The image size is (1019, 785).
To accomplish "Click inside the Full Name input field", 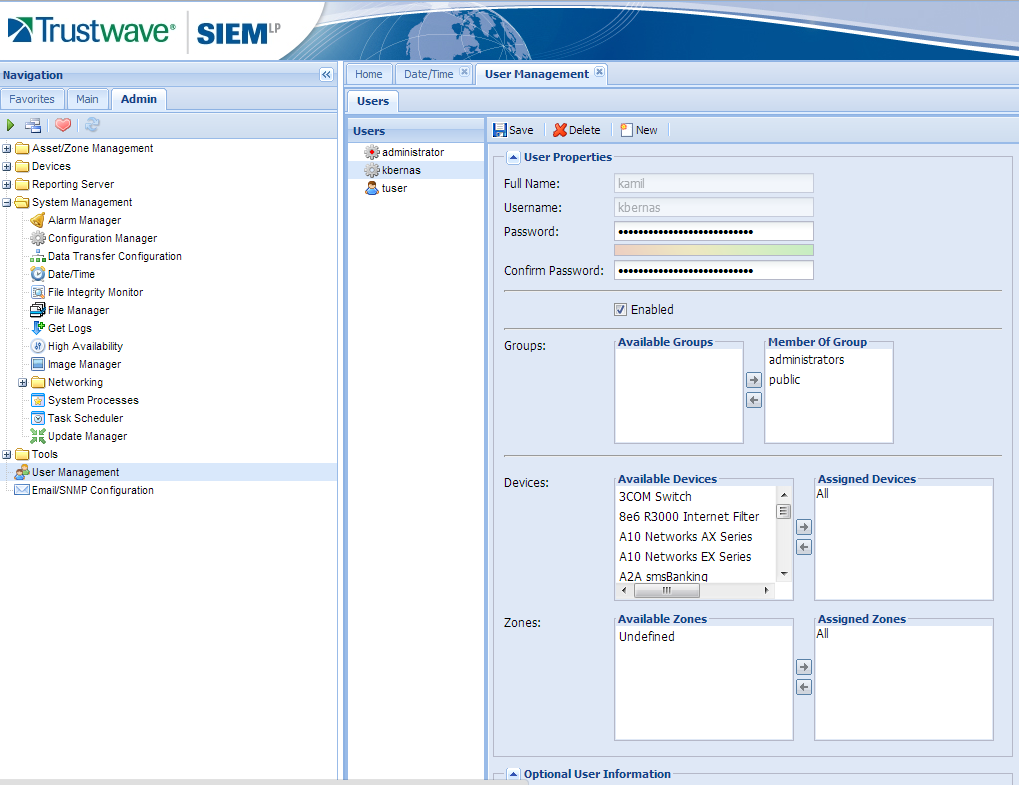I will pos(712,183).
